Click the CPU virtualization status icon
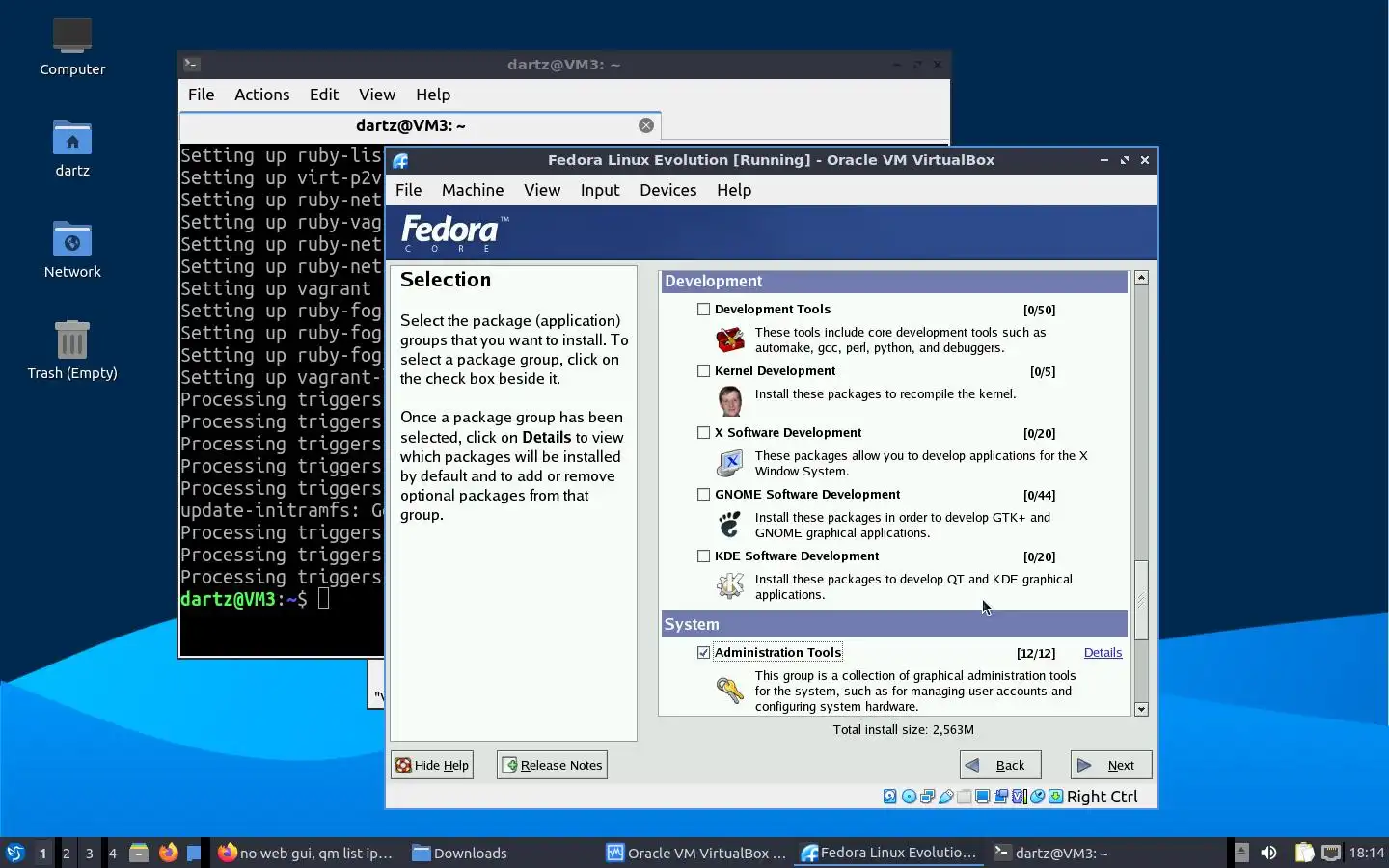Viewport: 1389px width, 868px height. 1019,797
